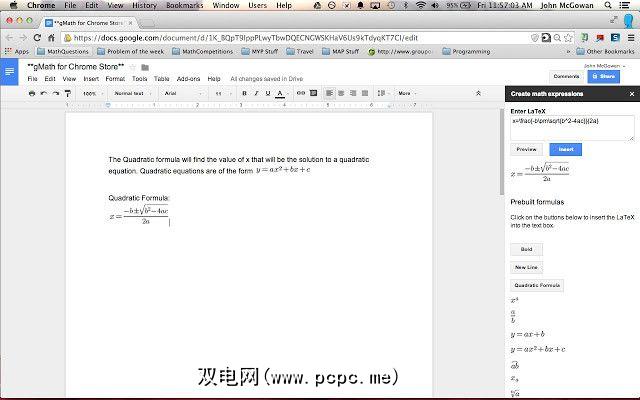Click the Quadratic Formula prebuilt button

pos(537,285)
